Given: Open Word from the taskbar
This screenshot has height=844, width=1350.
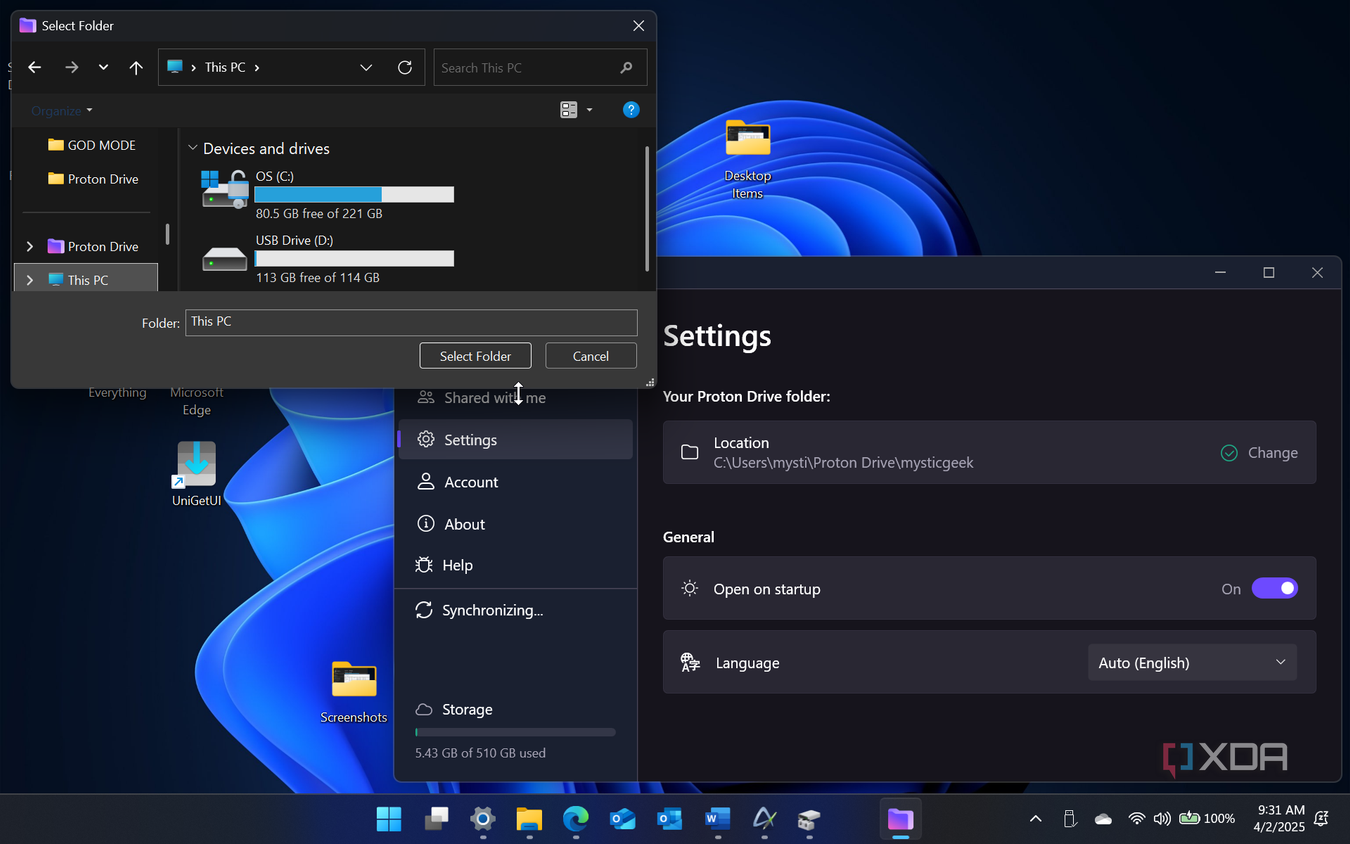Looking at the screenshot, I should coord(717,819).
